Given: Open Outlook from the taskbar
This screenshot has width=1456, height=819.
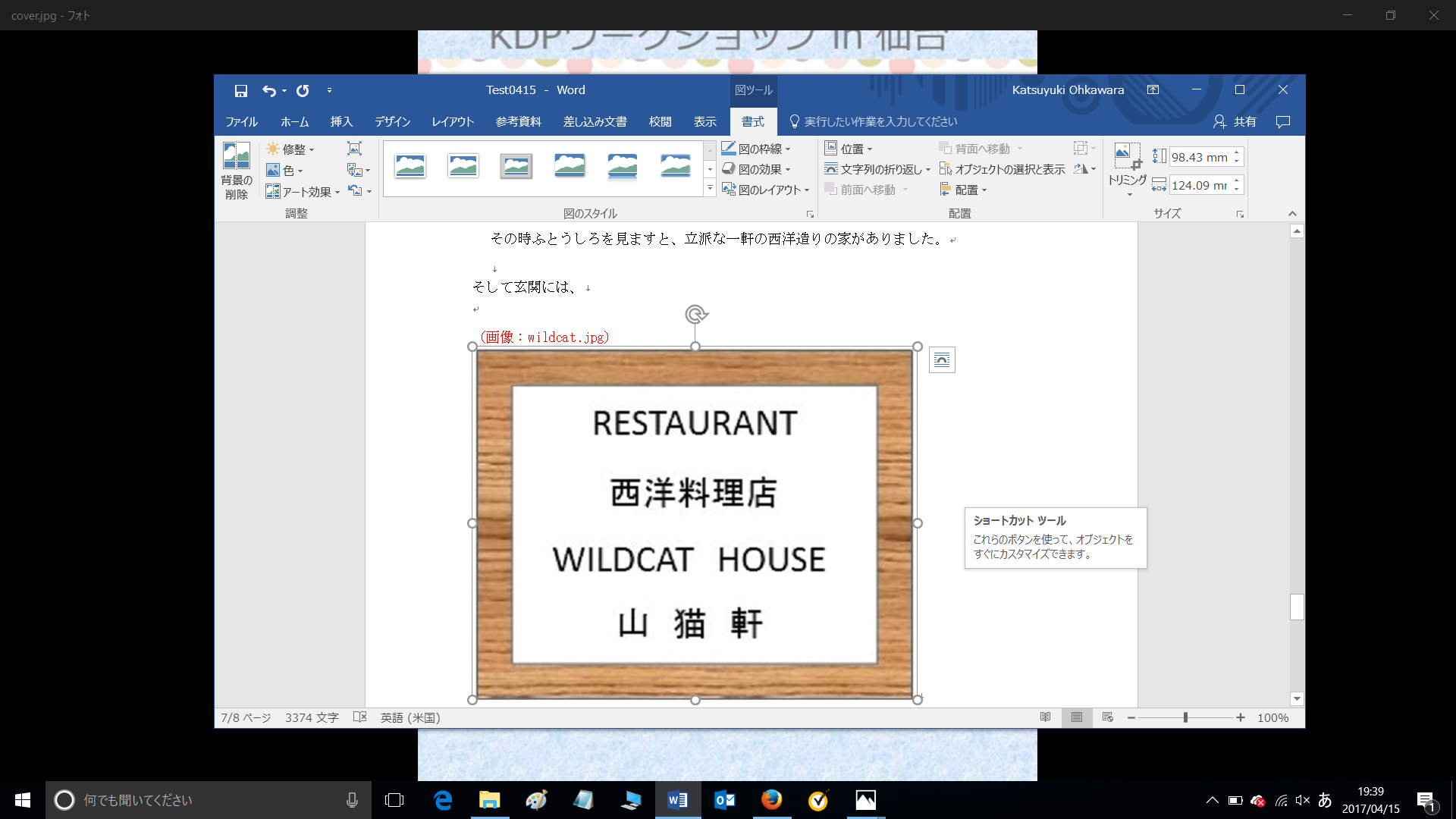Looking at the screenshot, I should pyautogui.click(x=724, y=800).
